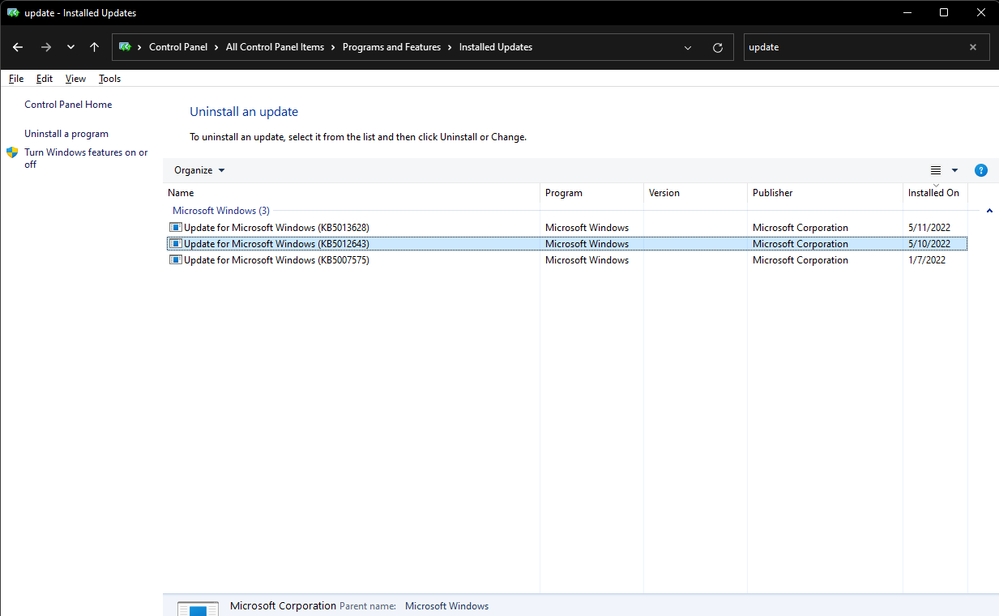
Task: Click Microsoft Corporation publisher in KB5013628 row
Action: [x=800, y=227]
